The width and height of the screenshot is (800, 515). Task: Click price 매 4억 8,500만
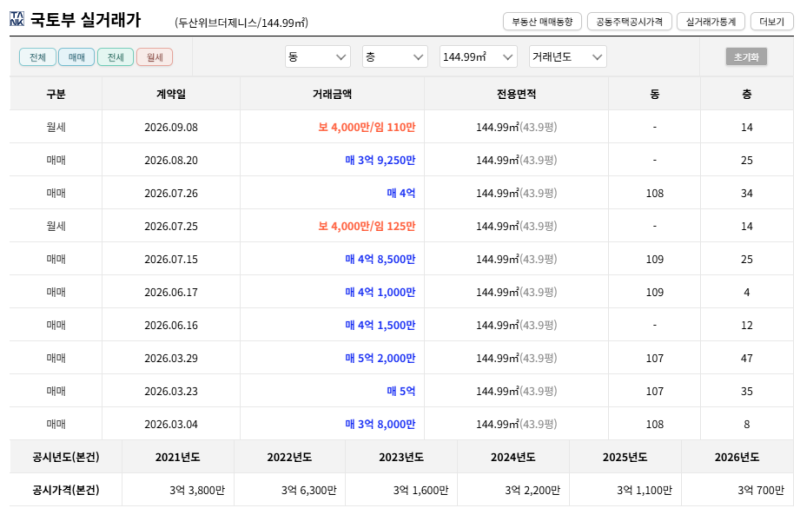tap(380, 259)
